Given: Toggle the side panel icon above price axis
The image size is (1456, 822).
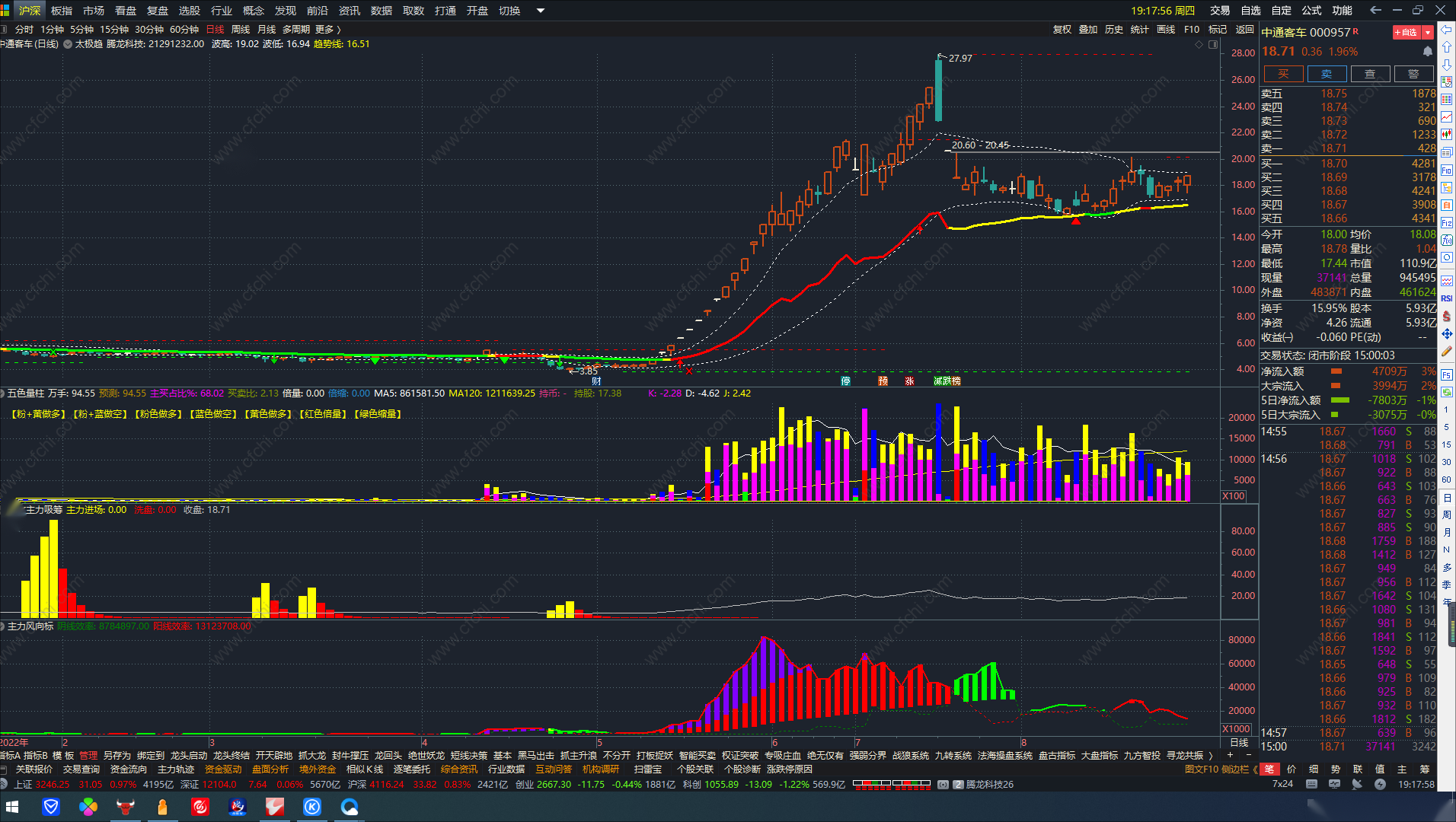Looking at the screenshot, I should (1214, 44).
